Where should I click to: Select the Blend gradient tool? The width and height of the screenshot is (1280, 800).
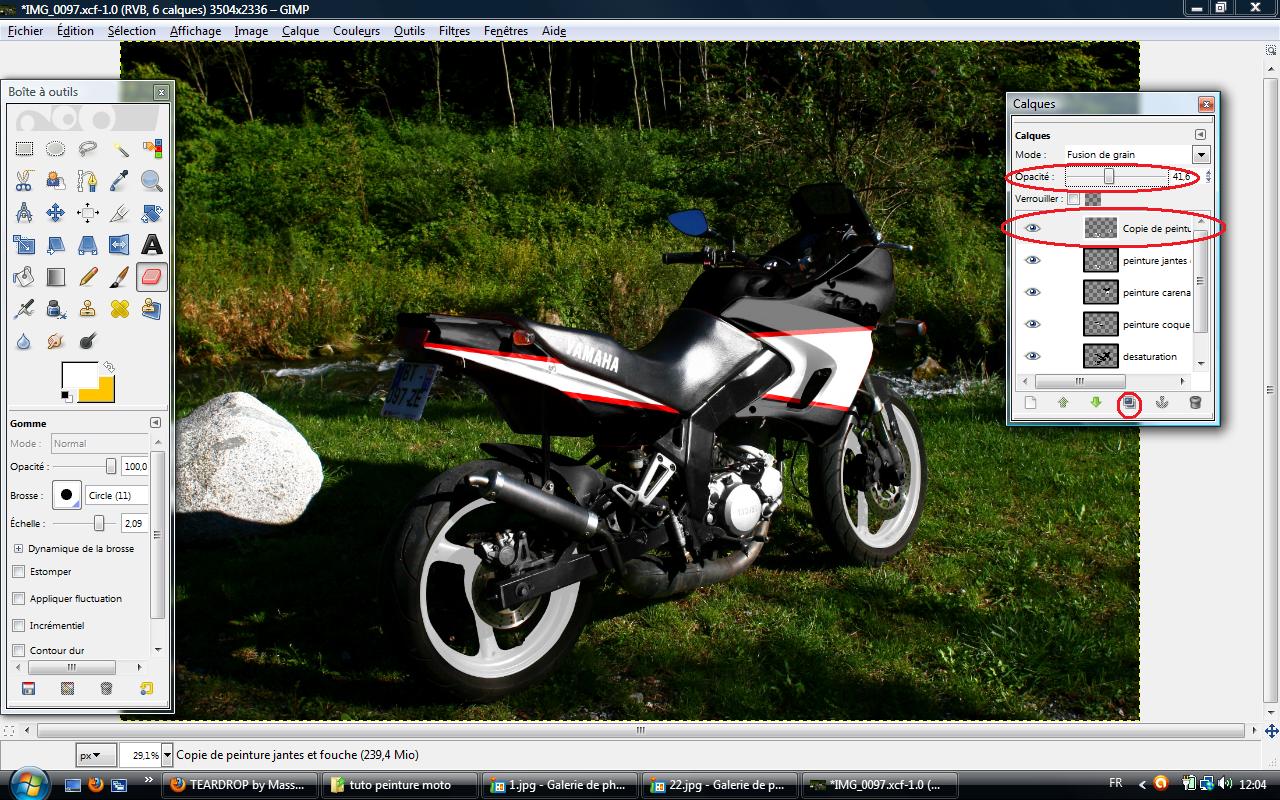[x=56, y=277]
